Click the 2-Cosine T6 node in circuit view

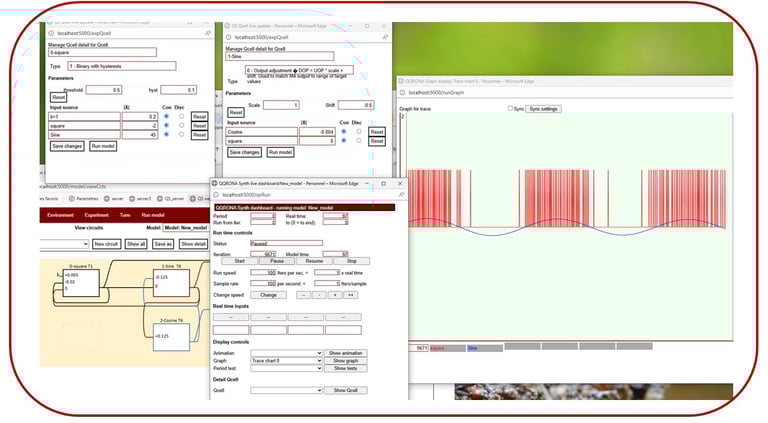[x=171, y=337]
